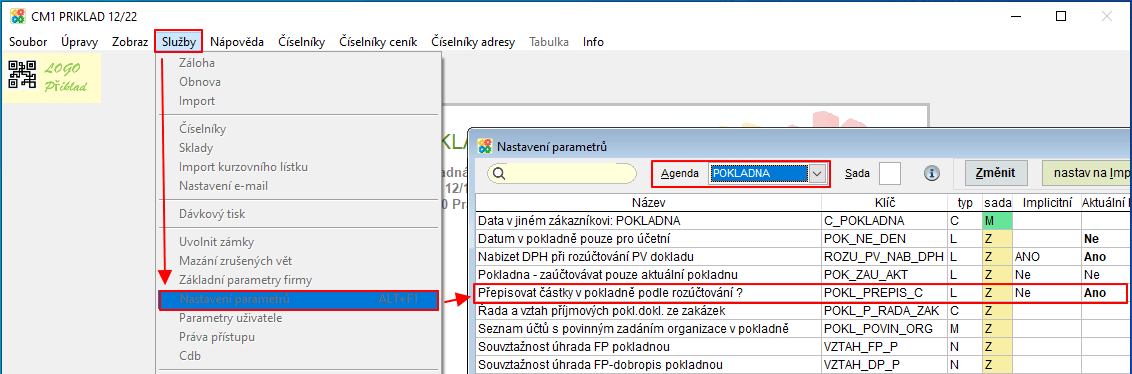Select highlighted Nastavení parametrů menu entry
The height and width of the screenshot is (374, 1132).
298,300
